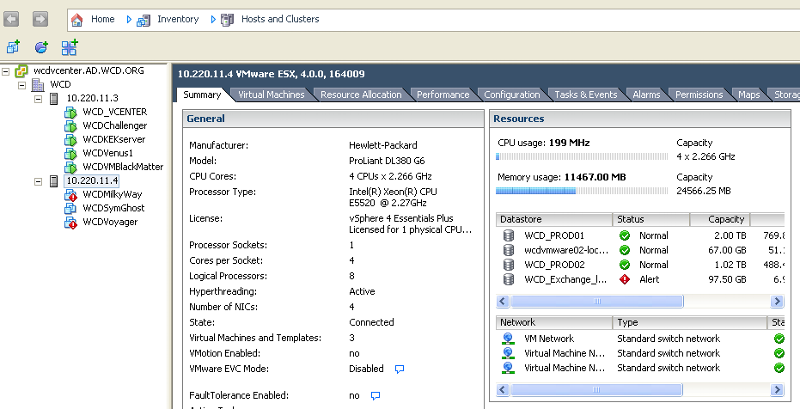Sort by the Network column header
Image resolution: width=800 pixels, height=409 pixels.
(x=554, y=323)
